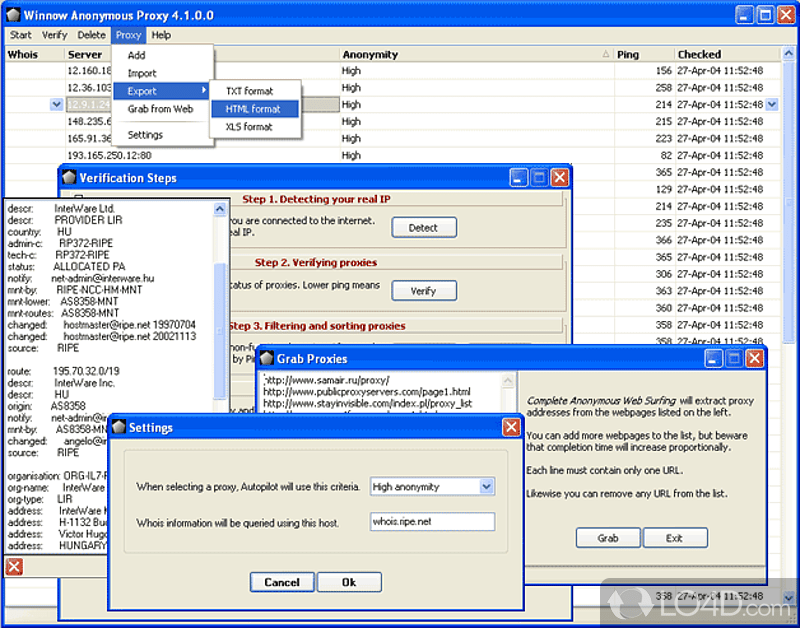Close the whois panel with red X
Image resolution: width=800 pixels, height=628 pixels.
pyautogui.click(x=14, y=567)
